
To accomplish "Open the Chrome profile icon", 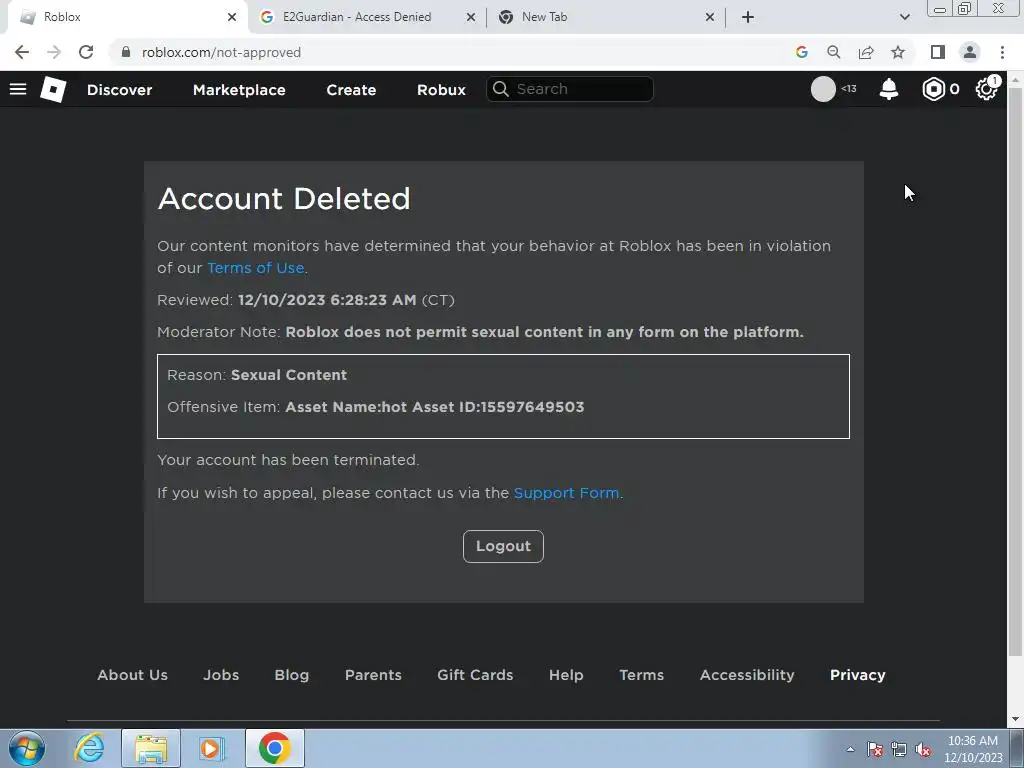I will point(970,52).
